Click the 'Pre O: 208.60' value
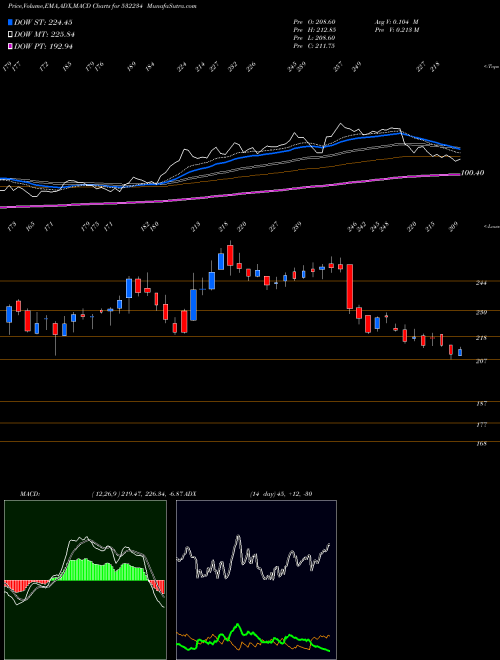 click(314, 22)
